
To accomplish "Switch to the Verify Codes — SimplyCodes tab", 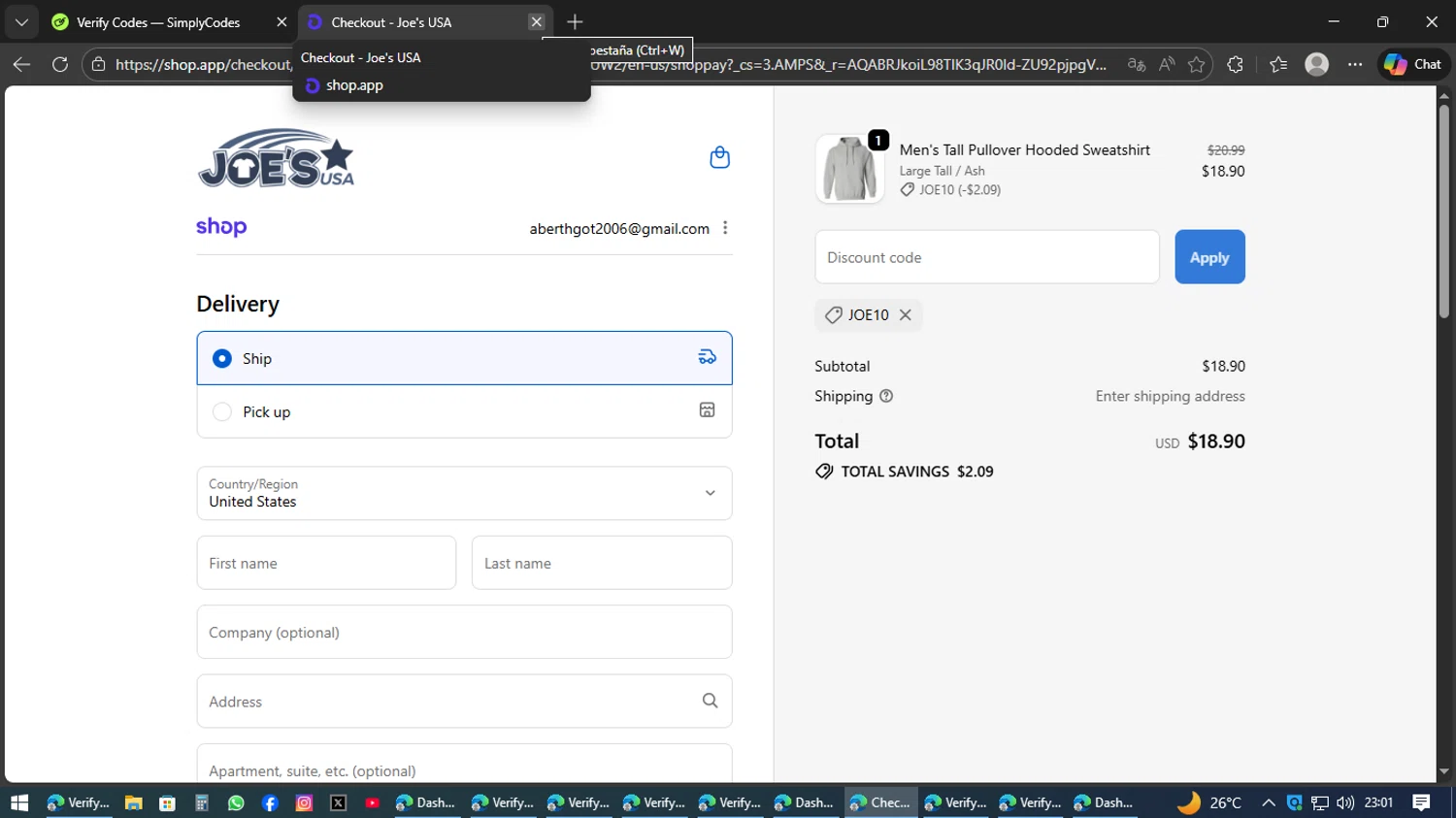I will click(158, 21).
